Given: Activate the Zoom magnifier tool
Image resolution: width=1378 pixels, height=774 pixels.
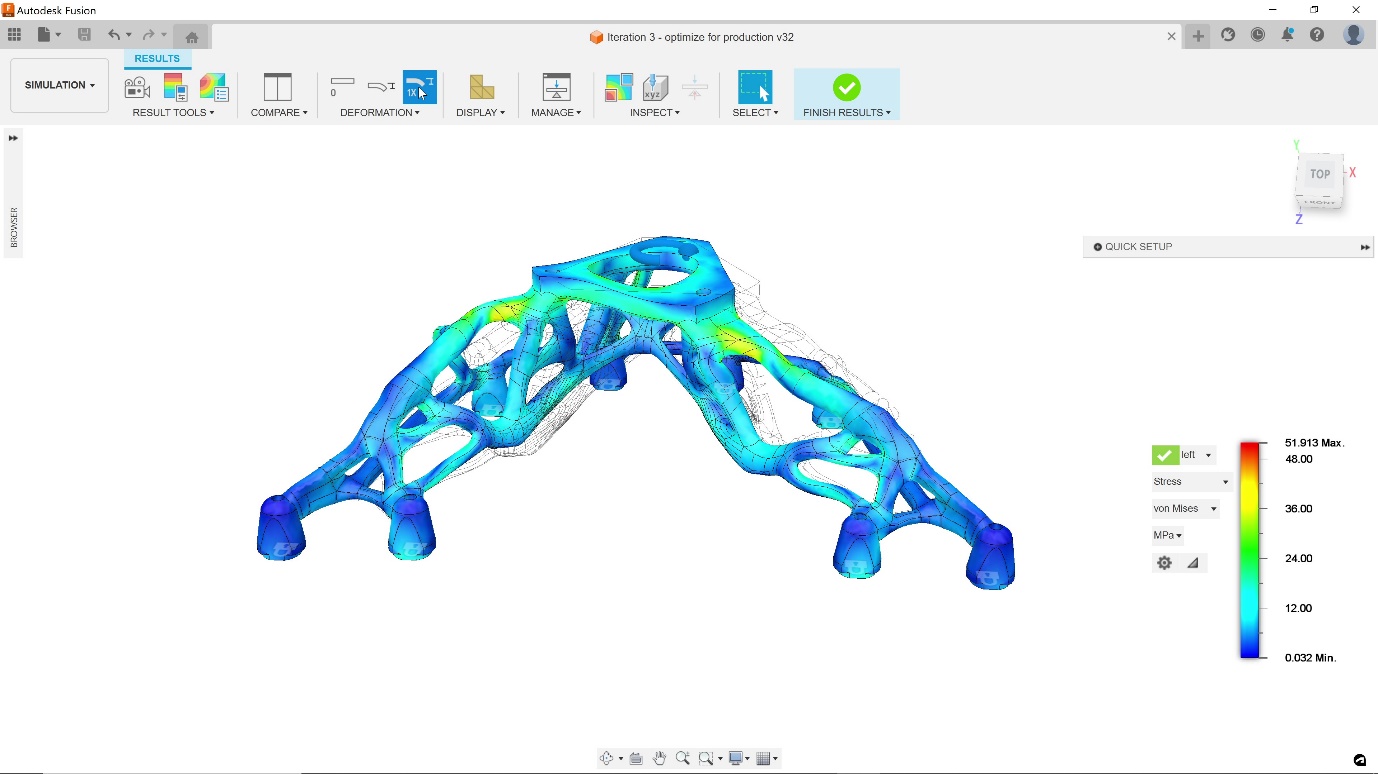Looking at the screenshot, I should 683,758.
